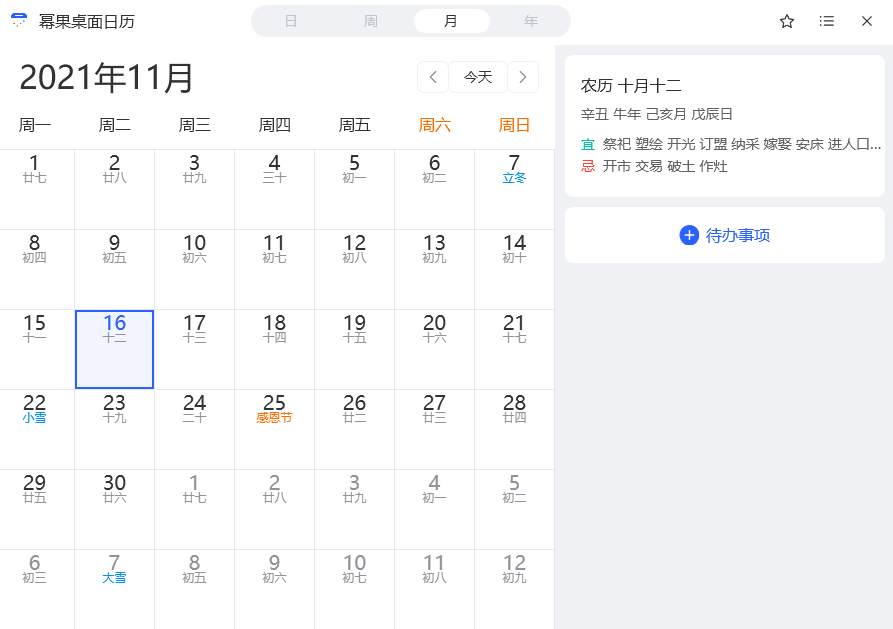Select the 月 month view tab
The image size is (893, 629).
pyautogui.click(x=451, y=21)
